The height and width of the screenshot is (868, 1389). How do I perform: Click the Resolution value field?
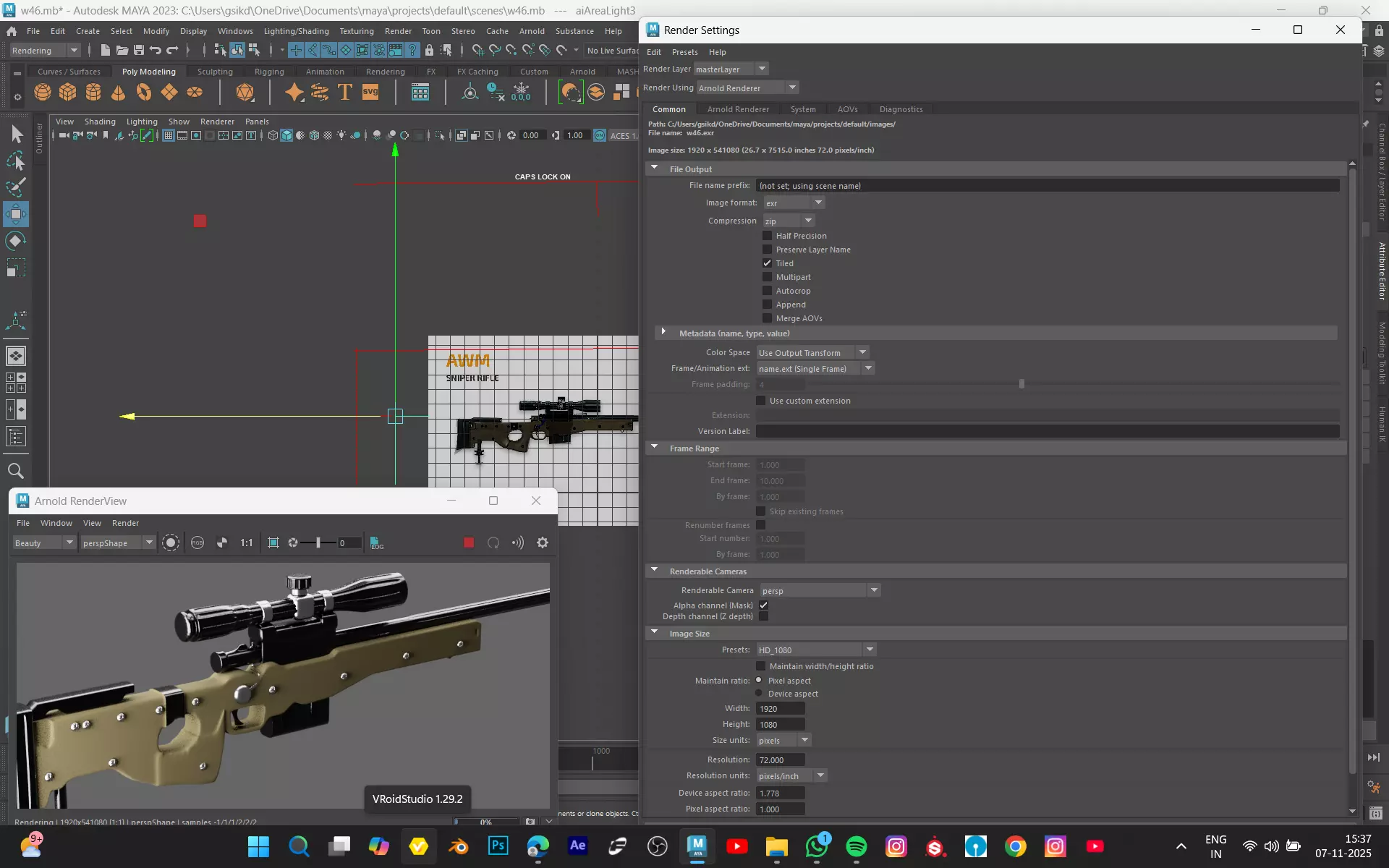pyautogui.click(x=781, y=760)
